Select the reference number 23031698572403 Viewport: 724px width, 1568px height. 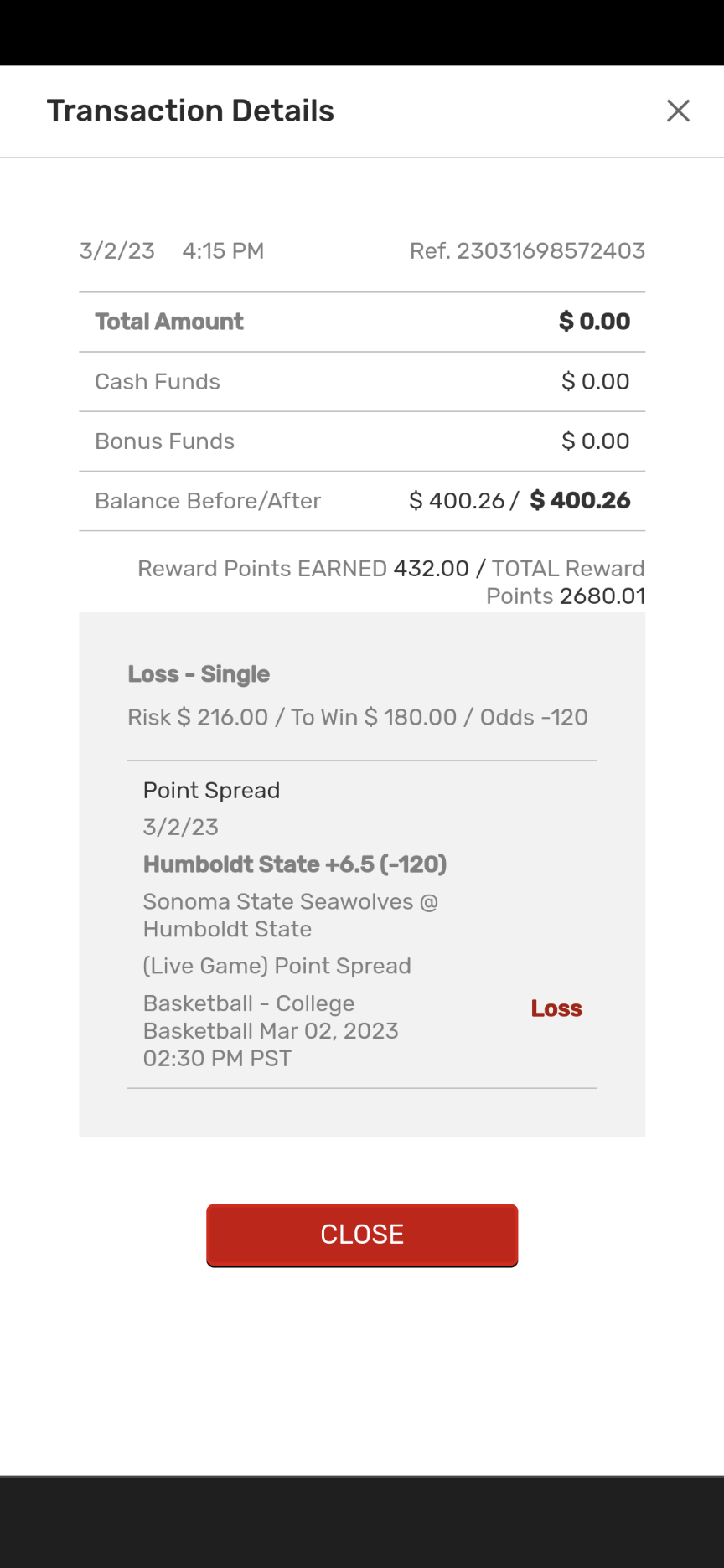tap(527, 250)
